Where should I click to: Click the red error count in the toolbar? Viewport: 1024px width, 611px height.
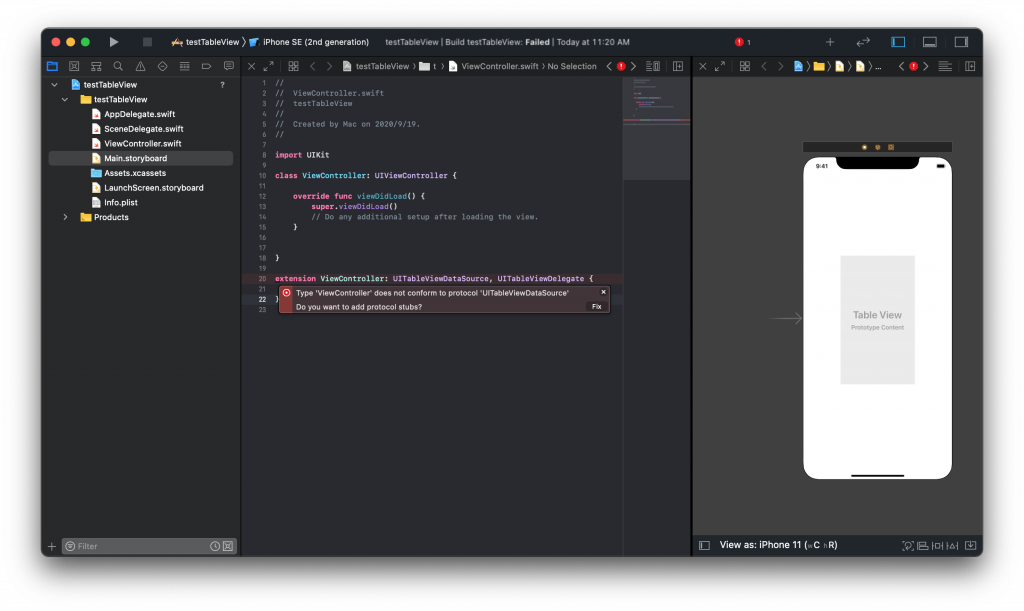tap(743, 42)
